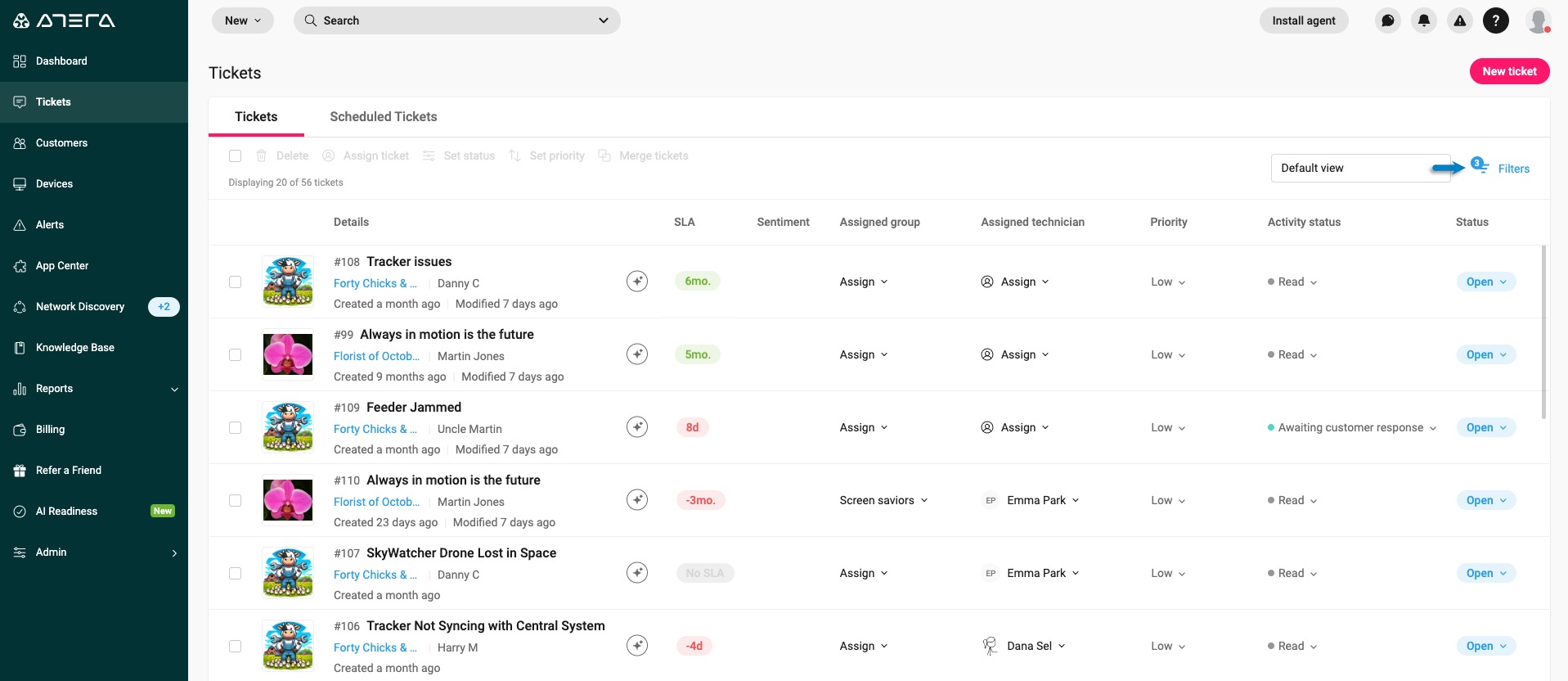1568x681 pixels.
Task: Open Network Discovery in the sidebar
Action: coord(80,307)
